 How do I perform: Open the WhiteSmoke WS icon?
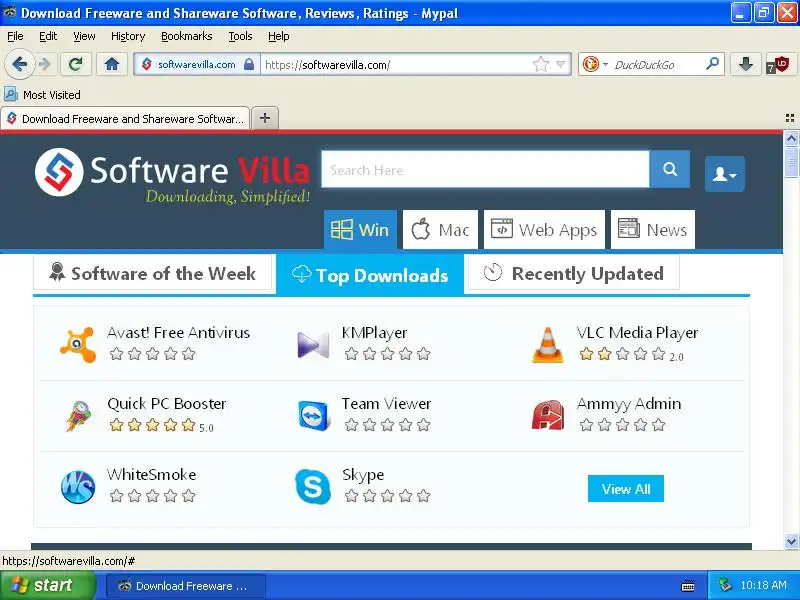pos(78,487)
